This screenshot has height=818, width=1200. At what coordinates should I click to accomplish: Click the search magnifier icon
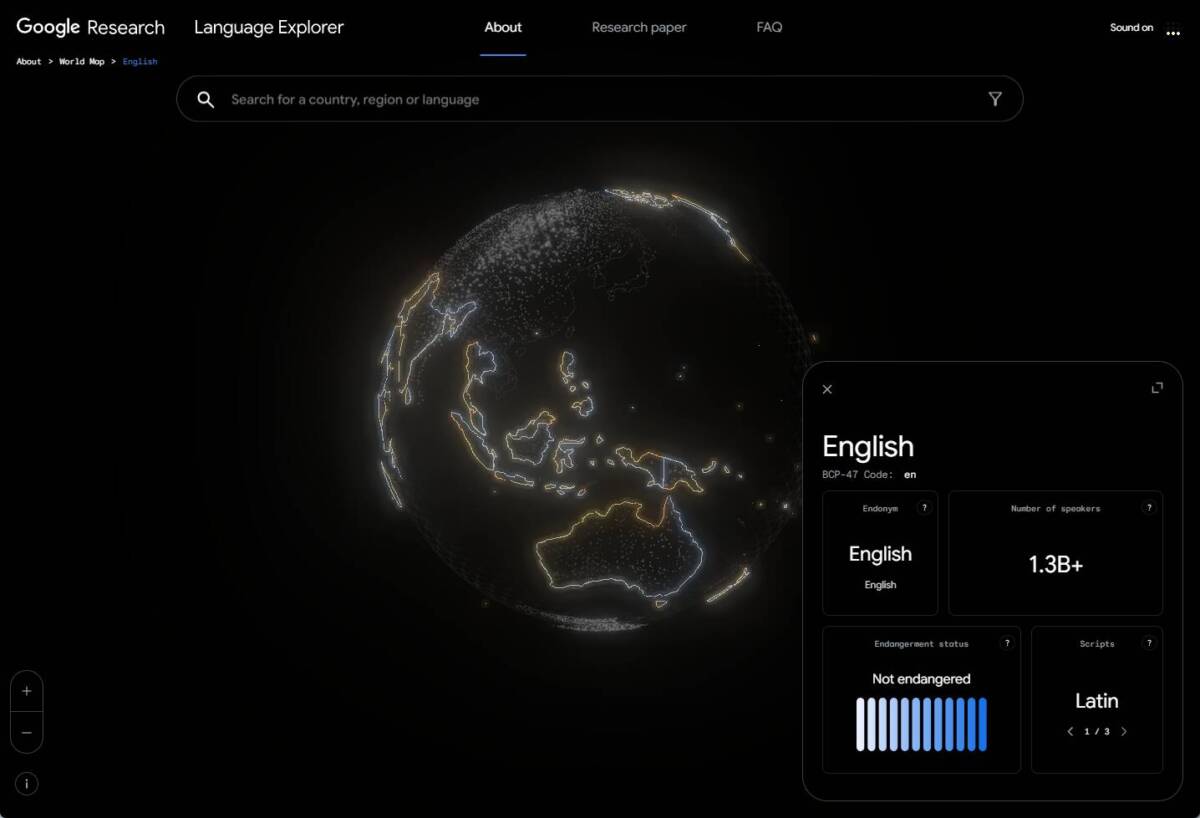pos(206,99)
